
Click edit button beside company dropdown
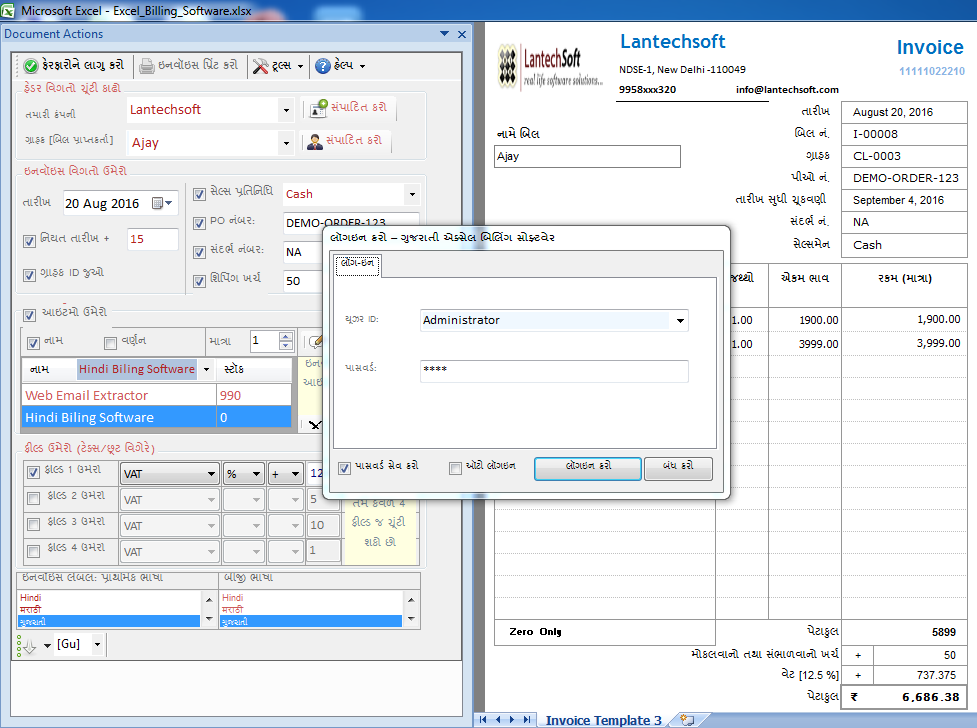[x=348, y=108]
